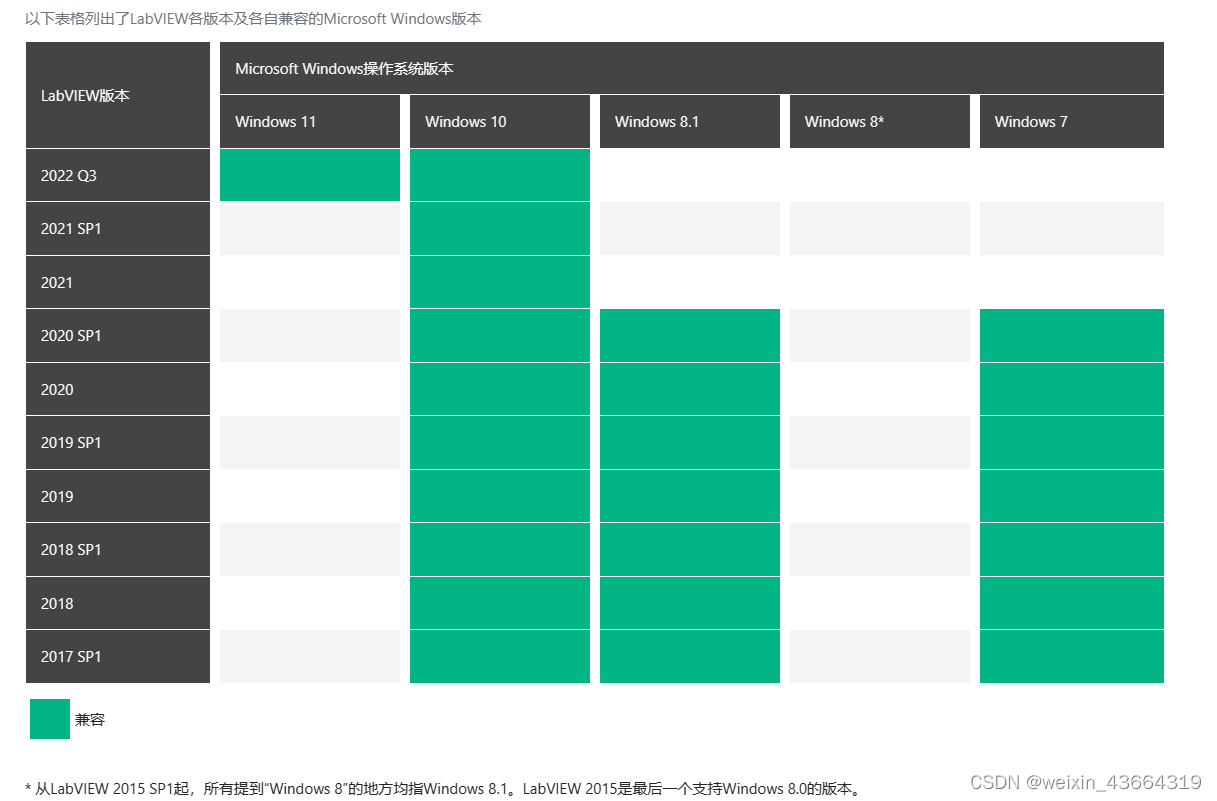Click the 兼容 legend text label

91,719
